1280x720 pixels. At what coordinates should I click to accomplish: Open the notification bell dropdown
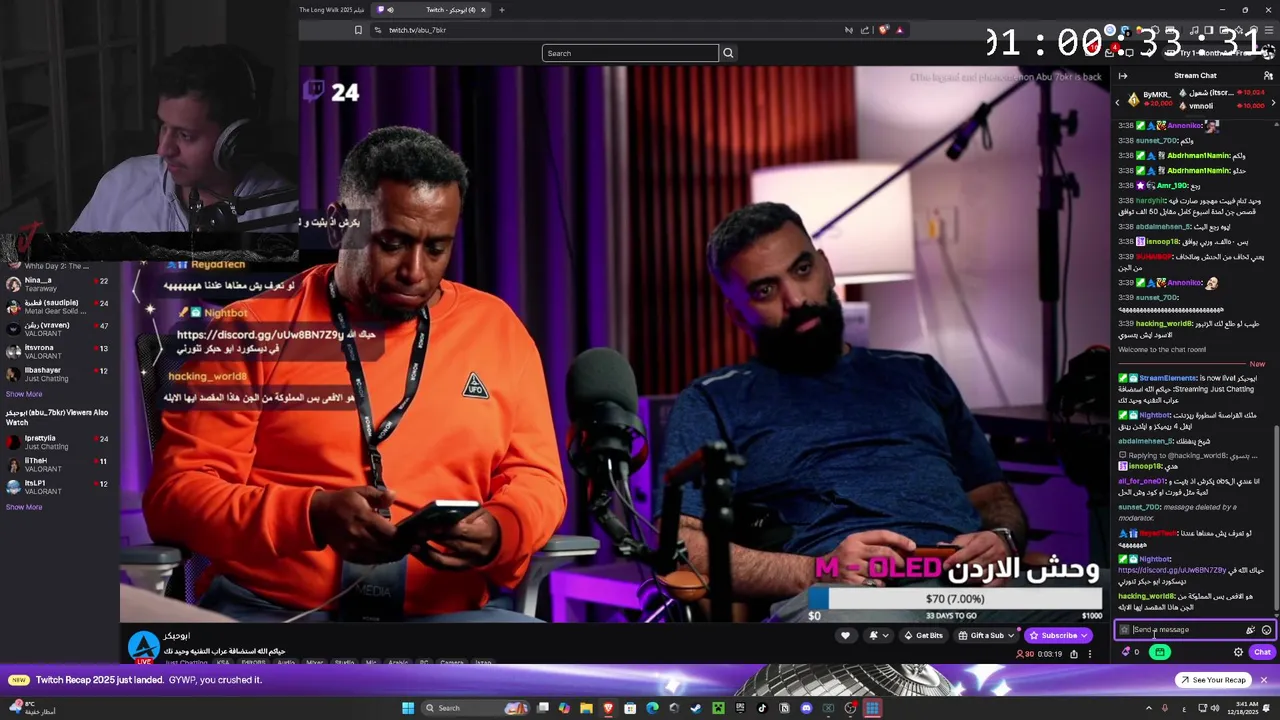pos(878,635)
